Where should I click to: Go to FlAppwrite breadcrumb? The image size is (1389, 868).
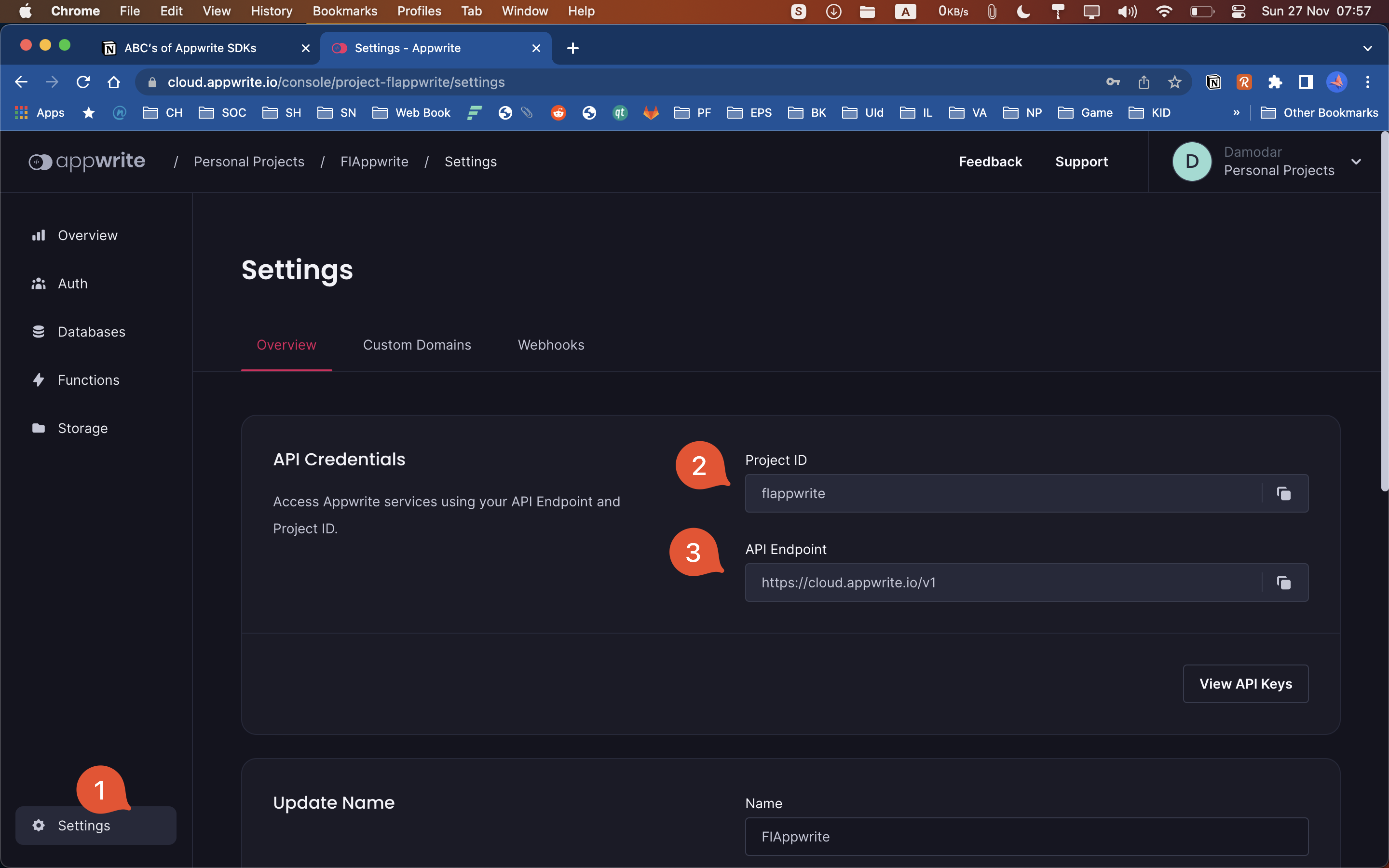pos(374,162)
